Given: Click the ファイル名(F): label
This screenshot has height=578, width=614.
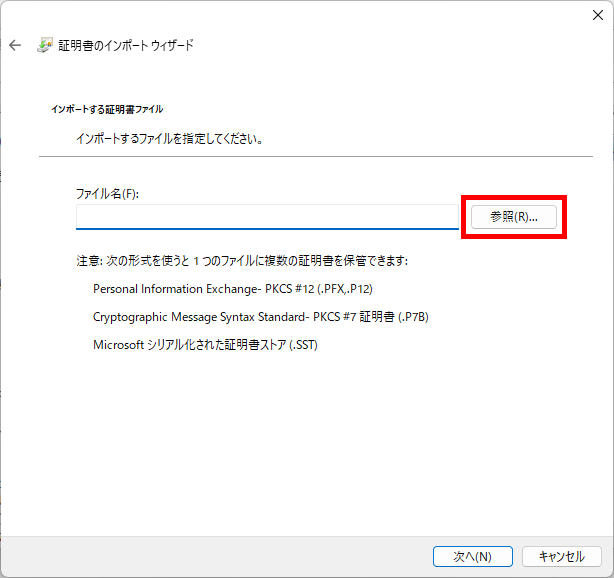Looking at the screenshot, I should pos(107,193).
